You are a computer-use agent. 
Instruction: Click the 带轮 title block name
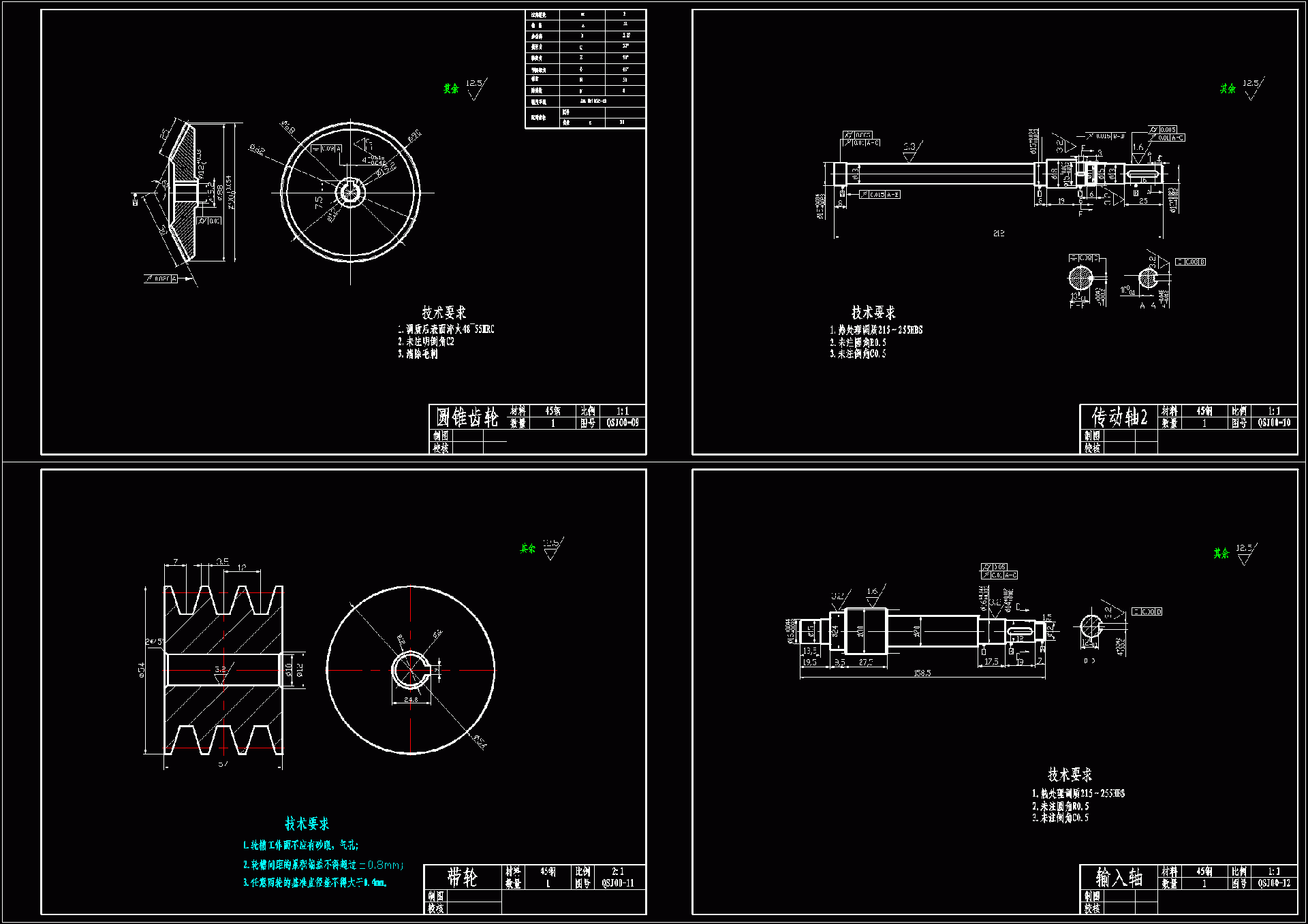[462, 877]
